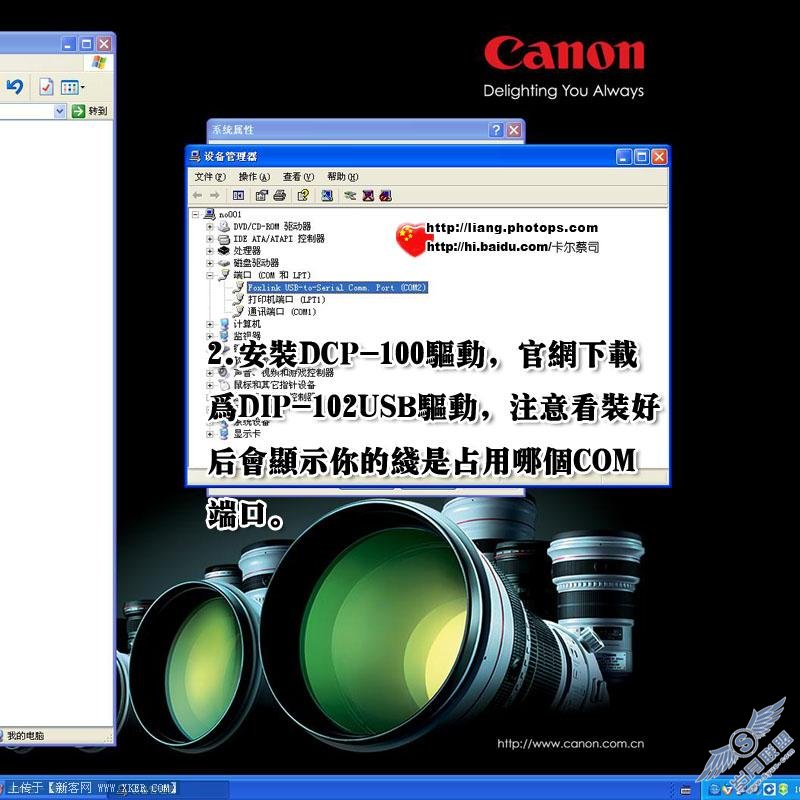Open the Views button in Explorer toolbar
Viewport: 800px width, 800px height.
(x=72, y=87)
